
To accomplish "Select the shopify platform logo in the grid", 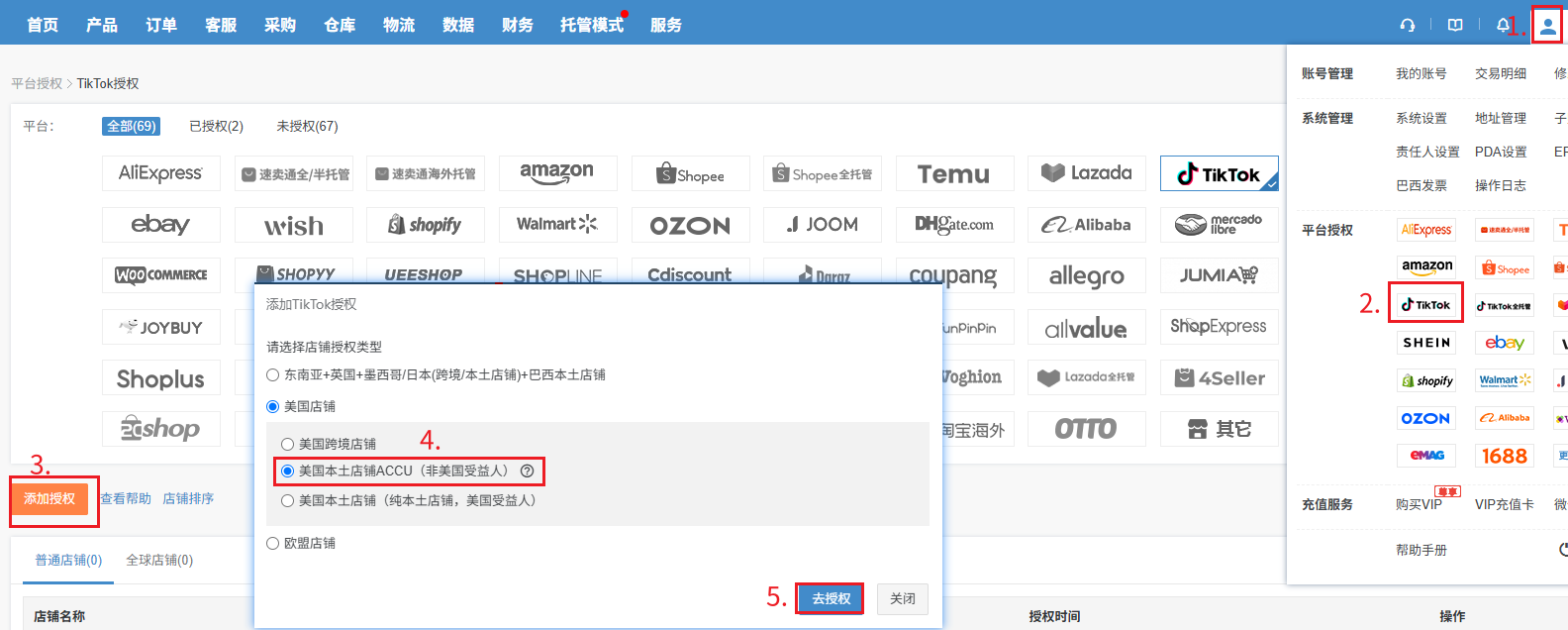I will [x=426, y=225].
